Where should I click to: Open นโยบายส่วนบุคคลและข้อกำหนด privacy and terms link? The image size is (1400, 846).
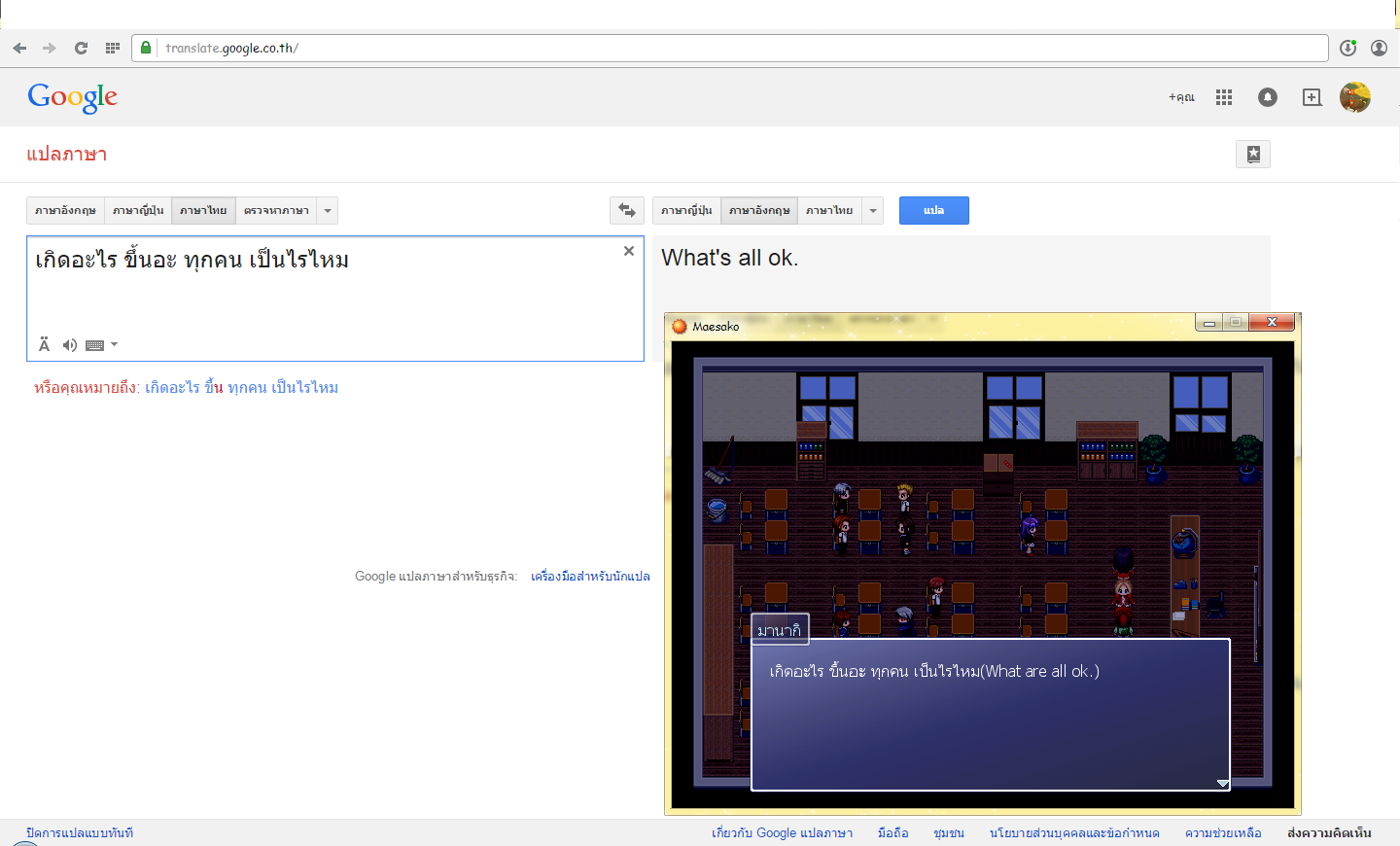1074,833
